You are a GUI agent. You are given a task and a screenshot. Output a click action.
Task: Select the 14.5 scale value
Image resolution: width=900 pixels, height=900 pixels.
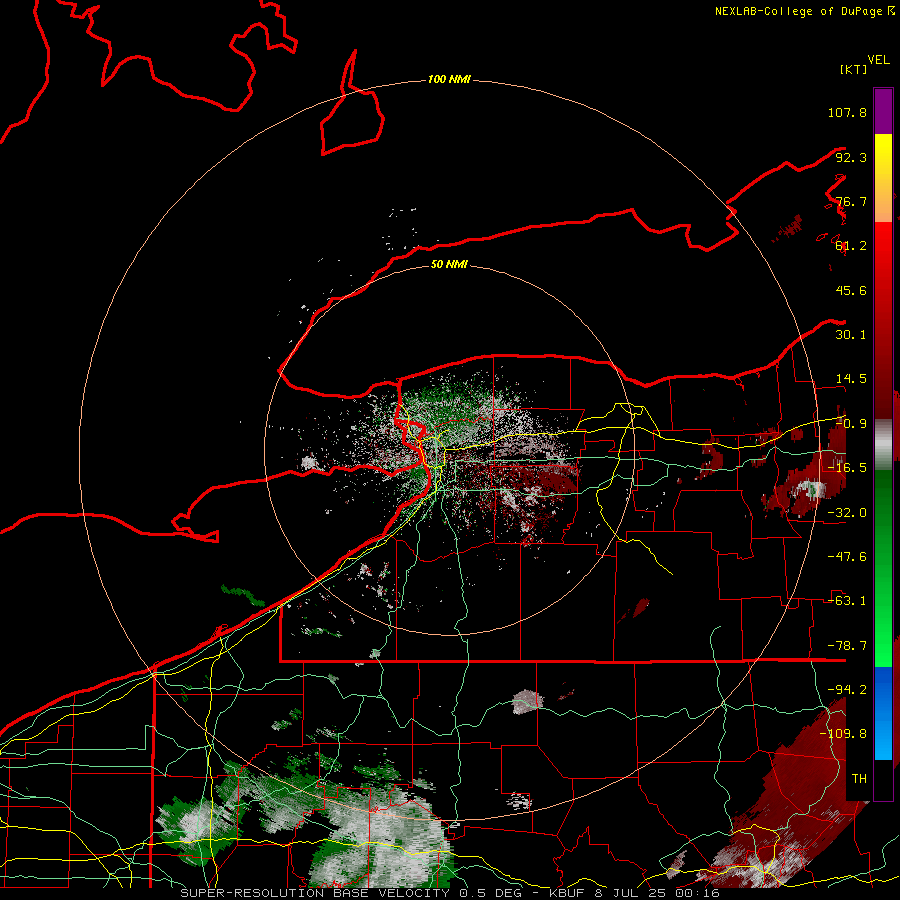coord(851,379)
